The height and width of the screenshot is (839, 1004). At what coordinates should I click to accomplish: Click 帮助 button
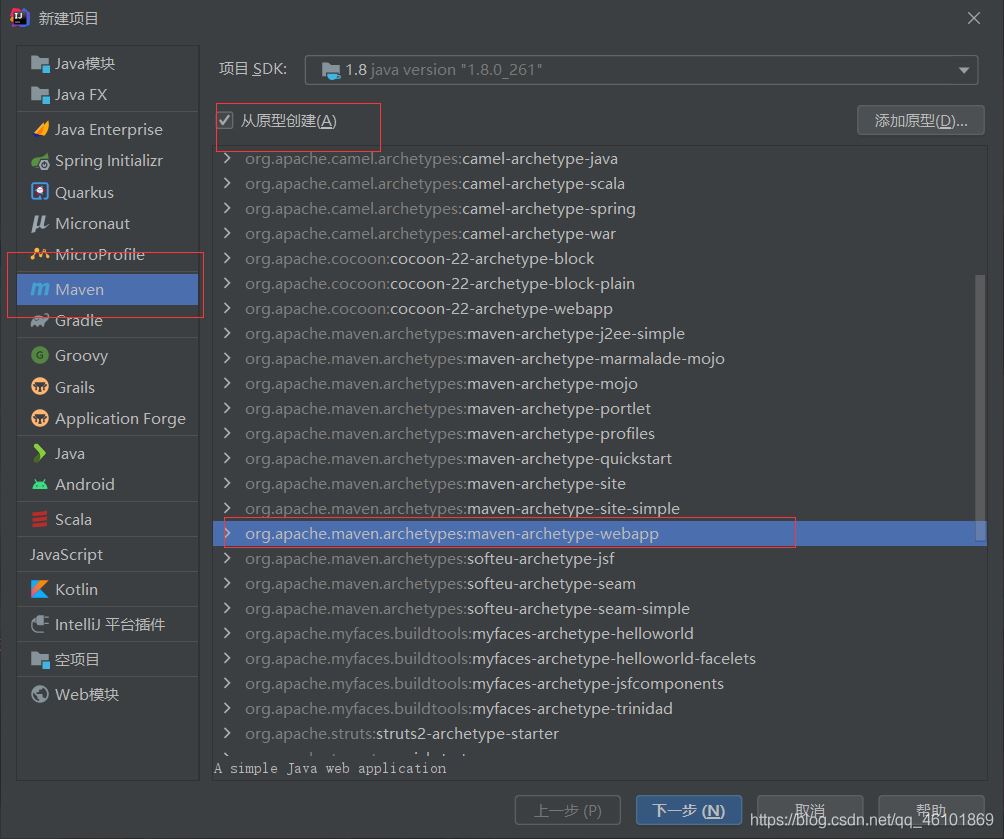(931, 810)
